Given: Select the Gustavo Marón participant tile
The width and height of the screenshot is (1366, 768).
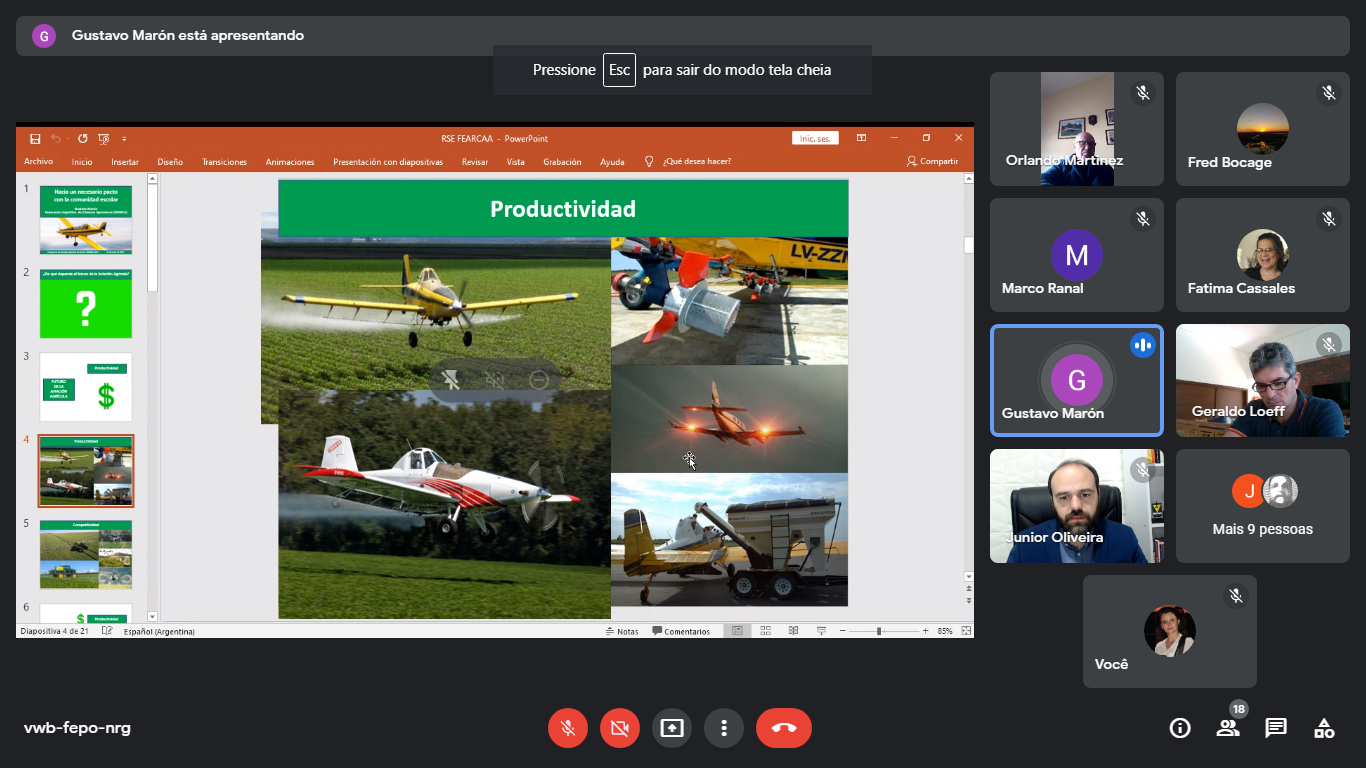Looking at the screenshot, I should tap(1076, 381).
